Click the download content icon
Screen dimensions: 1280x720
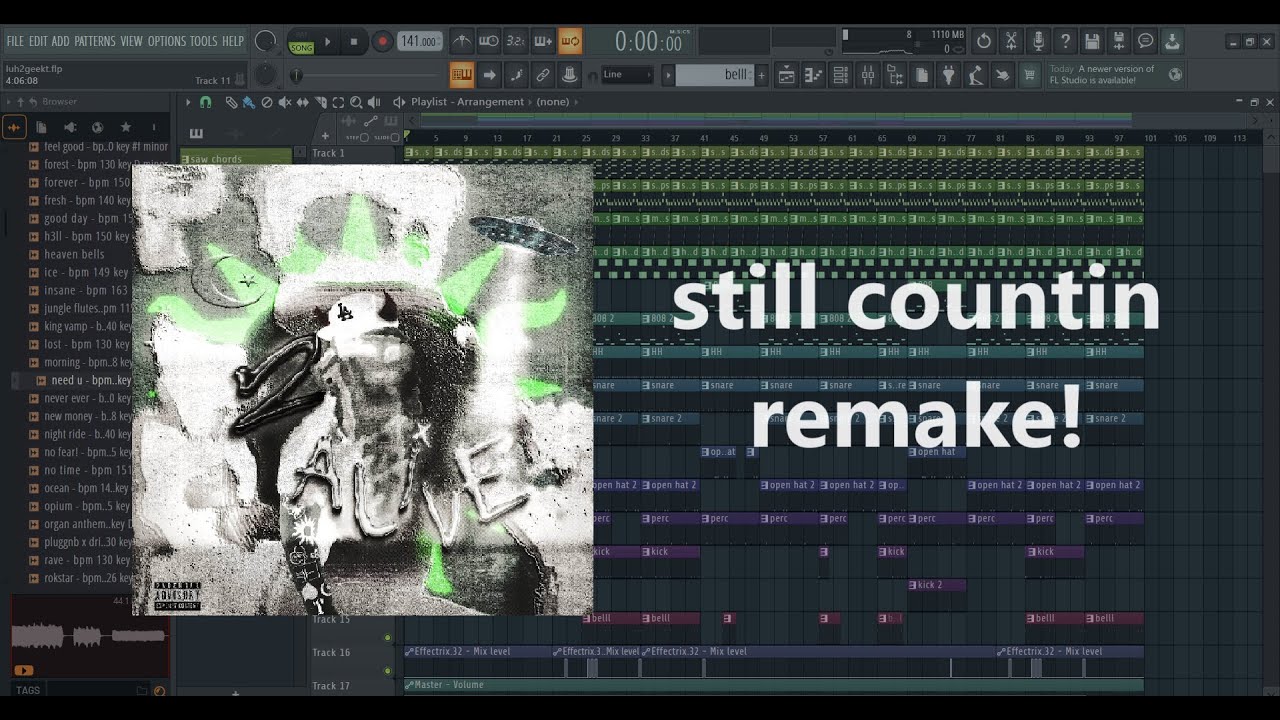click(1172, 41)
